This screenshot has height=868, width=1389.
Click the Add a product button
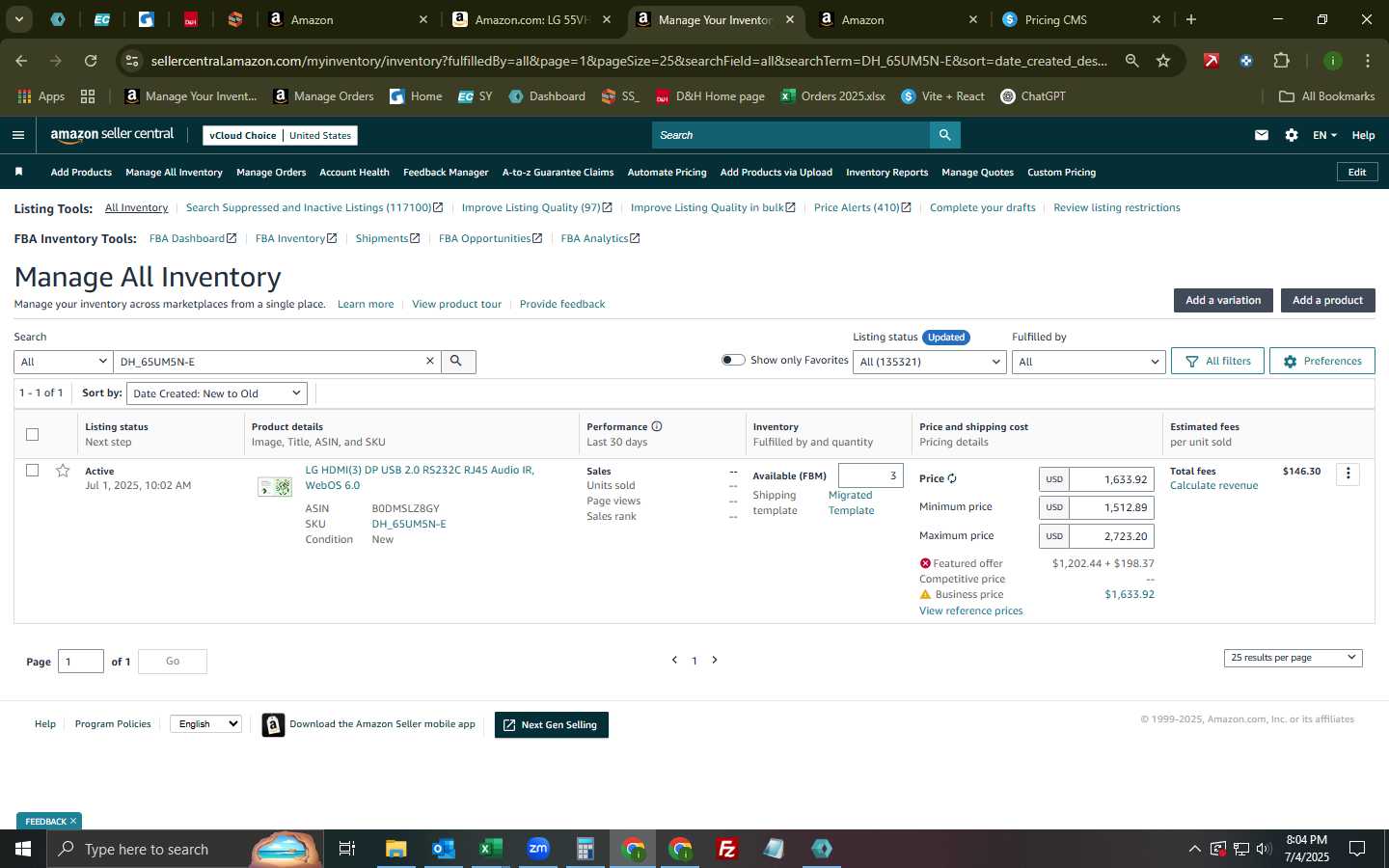pyautogui.click(x=1327, y=300)
